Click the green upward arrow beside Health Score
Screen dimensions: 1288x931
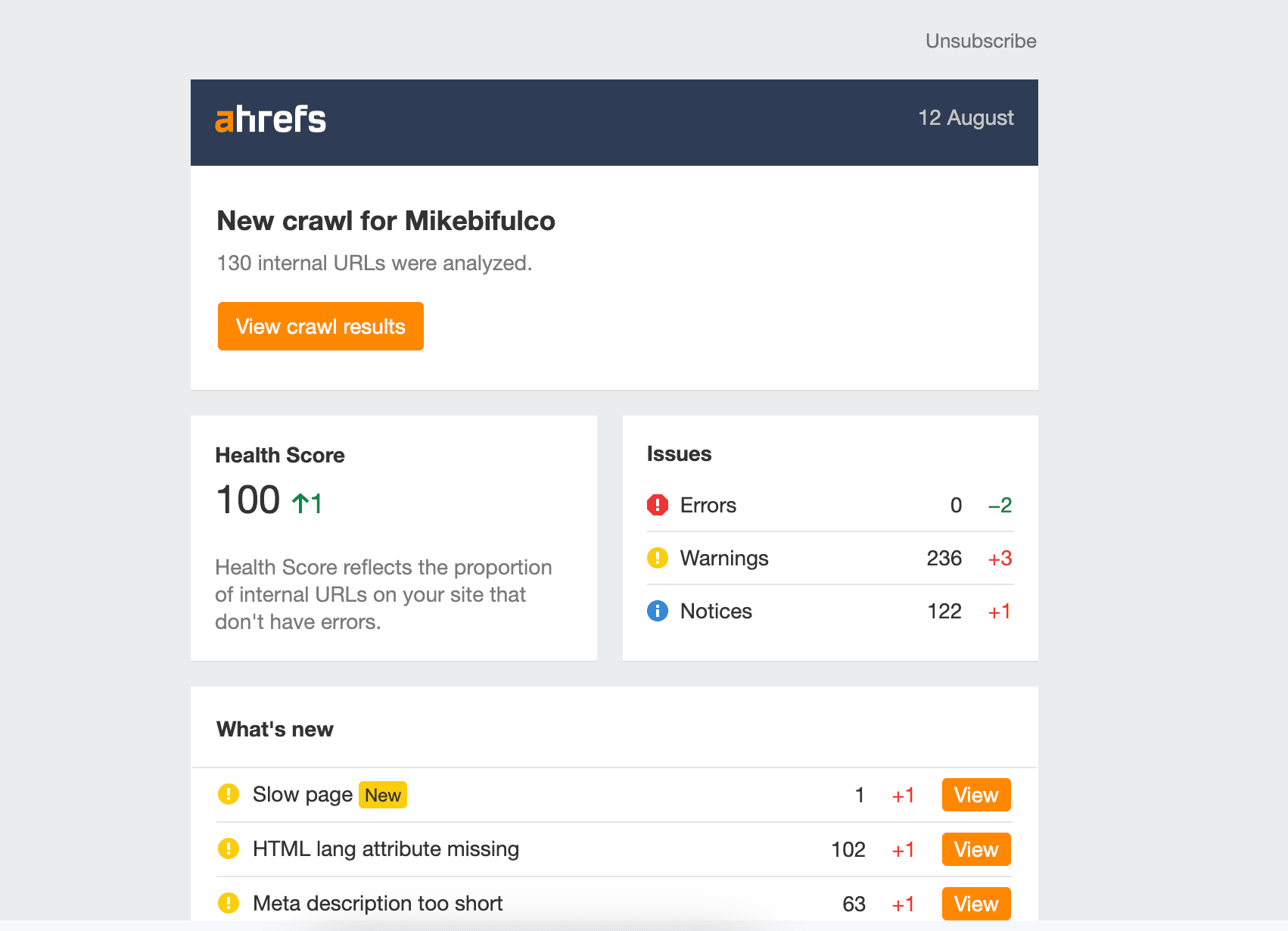[300, 500]
